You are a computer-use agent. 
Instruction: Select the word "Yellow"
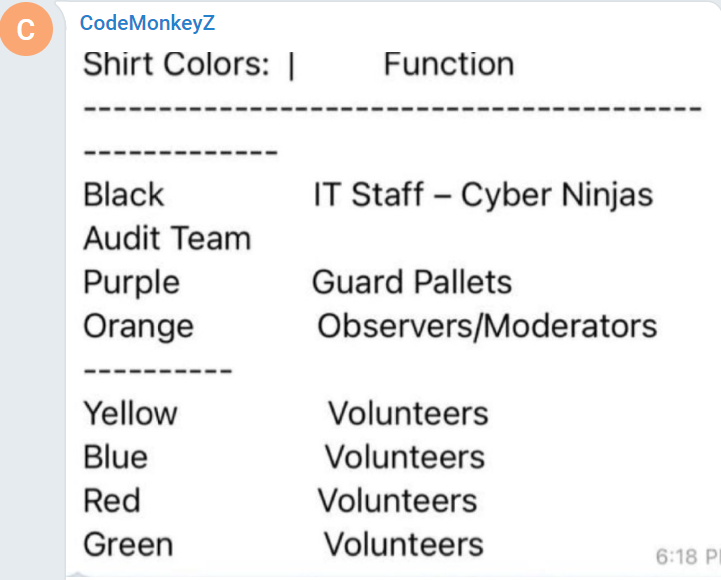130,413
